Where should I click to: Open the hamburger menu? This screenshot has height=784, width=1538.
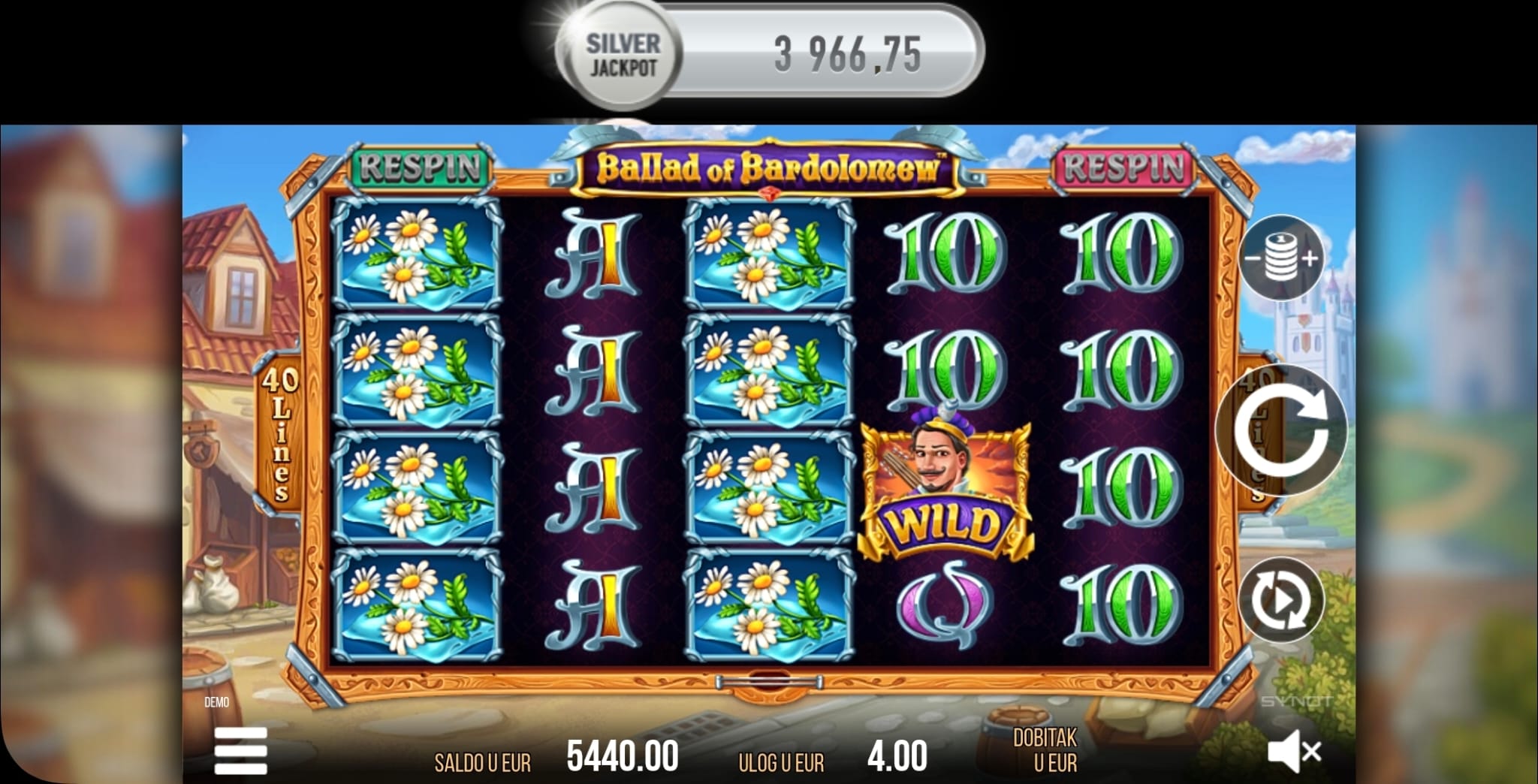coord(240,750)
